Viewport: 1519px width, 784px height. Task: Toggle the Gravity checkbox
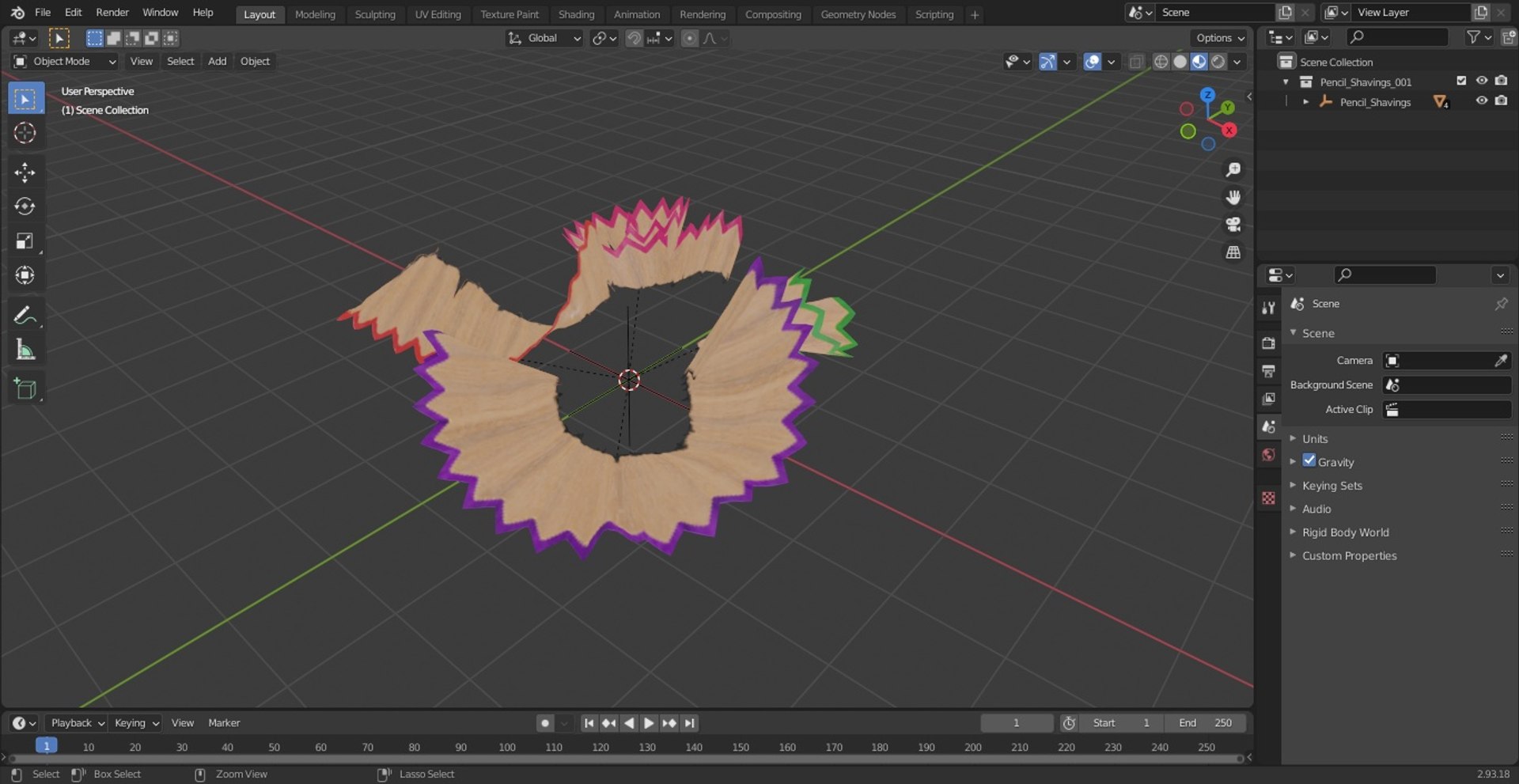pos(1309,460)
